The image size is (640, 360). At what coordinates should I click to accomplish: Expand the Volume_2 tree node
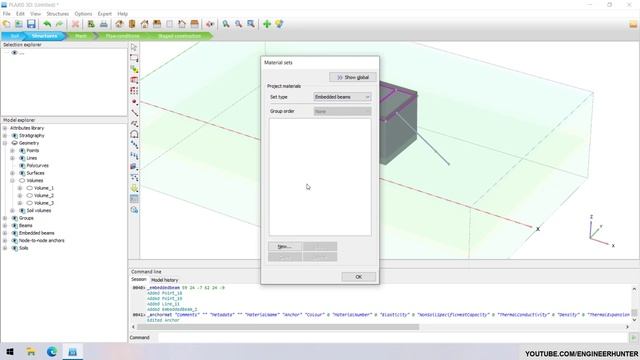[20, 196]
